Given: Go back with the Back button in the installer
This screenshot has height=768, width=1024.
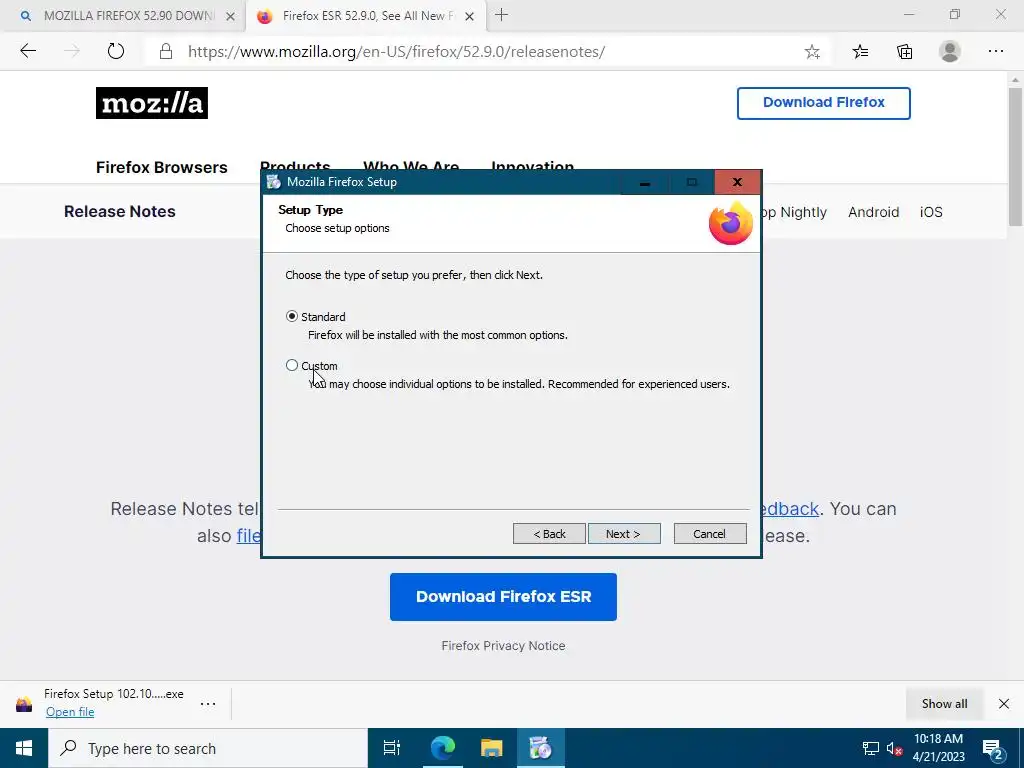Looking at the screenshot, I should [x=549, y=534].
